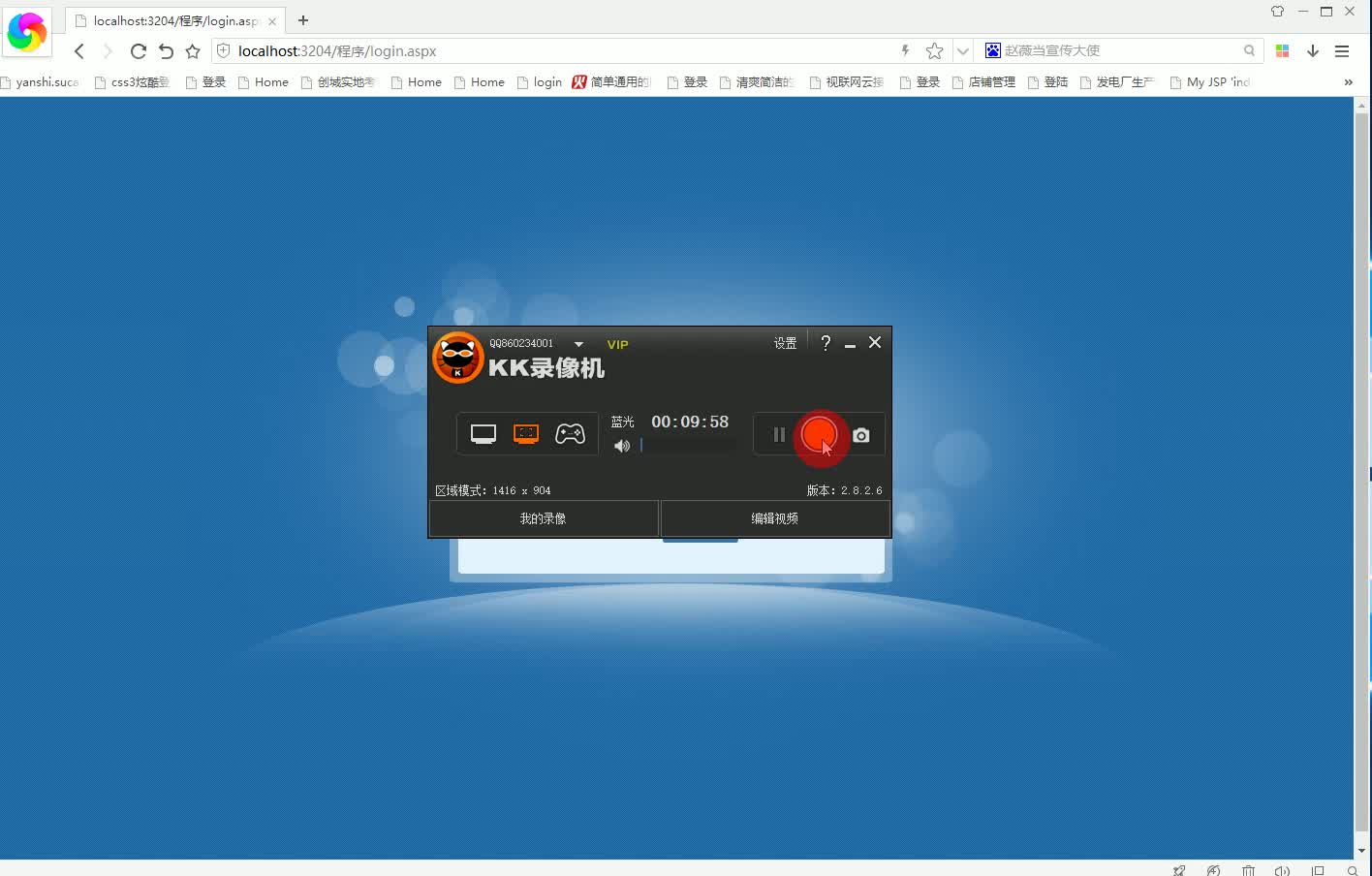Screen dimensions: 1372x876
Task: Minimize the KK recorder window
Action: click(x=850, y=344)
